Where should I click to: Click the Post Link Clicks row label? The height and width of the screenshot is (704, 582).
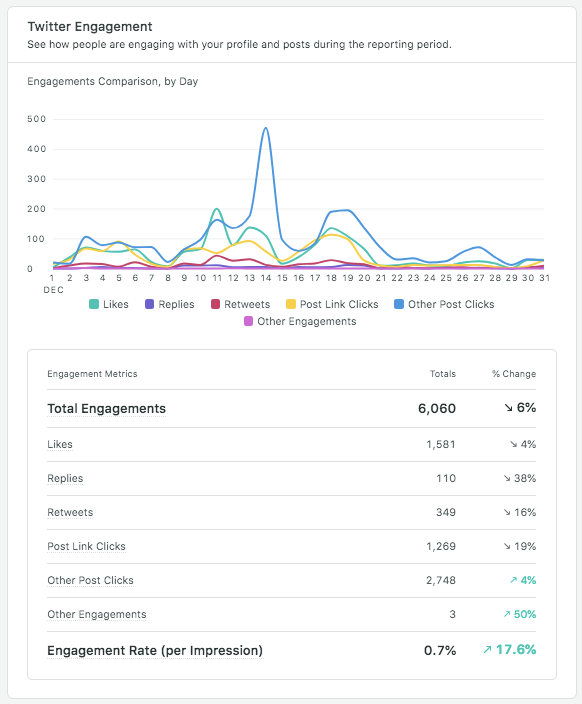(86, 546)
